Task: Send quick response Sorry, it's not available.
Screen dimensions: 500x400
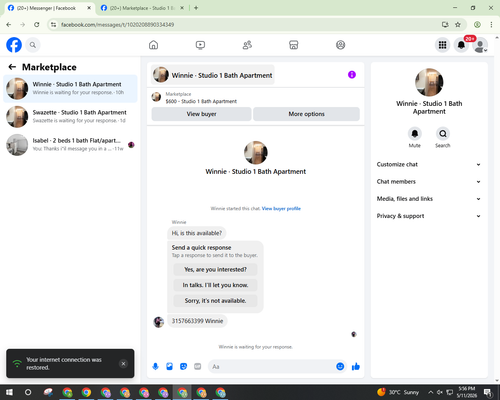Action: coord(215,301)
